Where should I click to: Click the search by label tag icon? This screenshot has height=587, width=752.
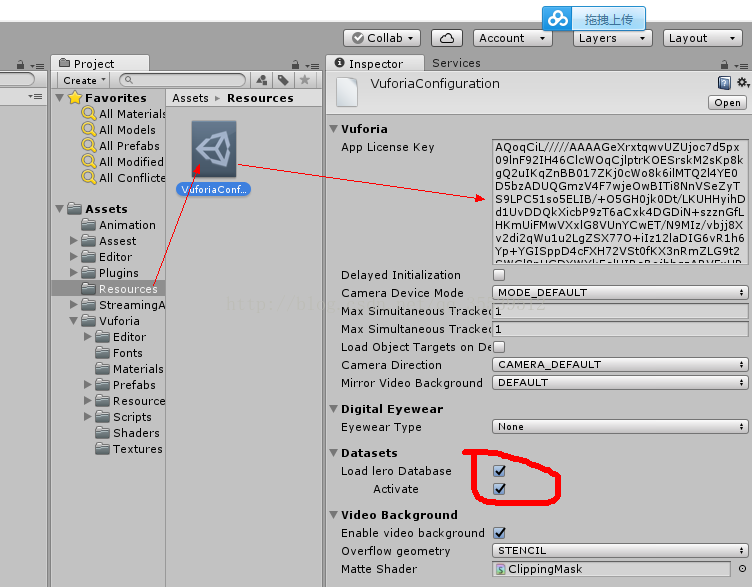click(283, 80)
